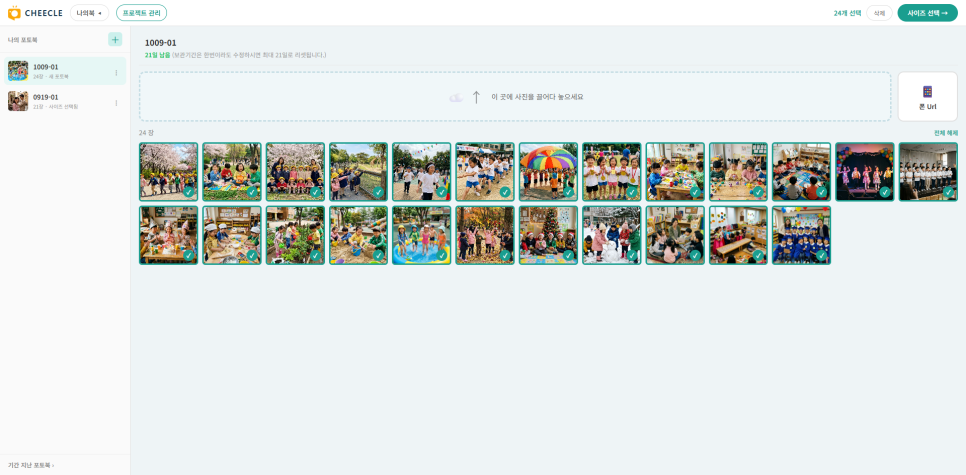Viewport: 966px width, 475px height.
Task: Uncheck the kids with medals photo
Action: click(x=632, y=192)
